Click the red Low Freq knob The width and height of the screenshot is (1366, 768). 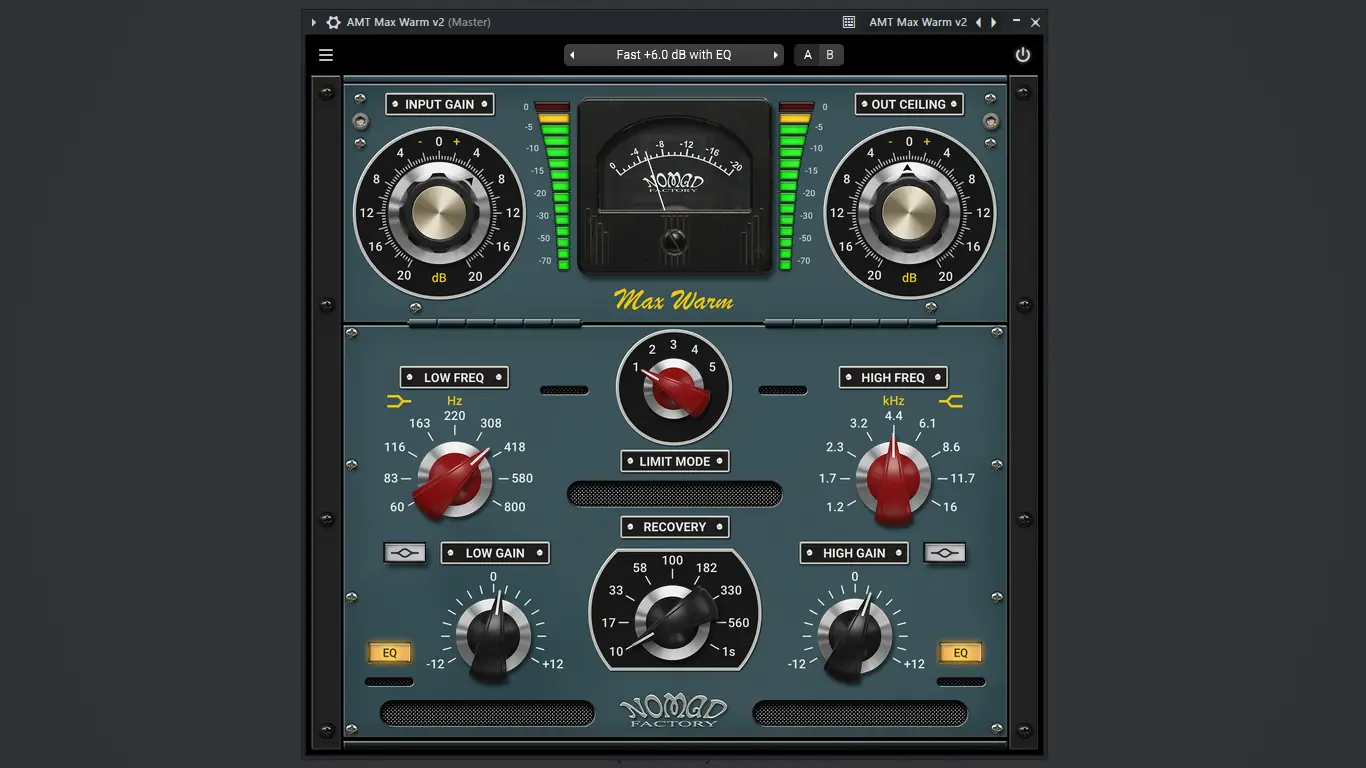pos(455,481)
